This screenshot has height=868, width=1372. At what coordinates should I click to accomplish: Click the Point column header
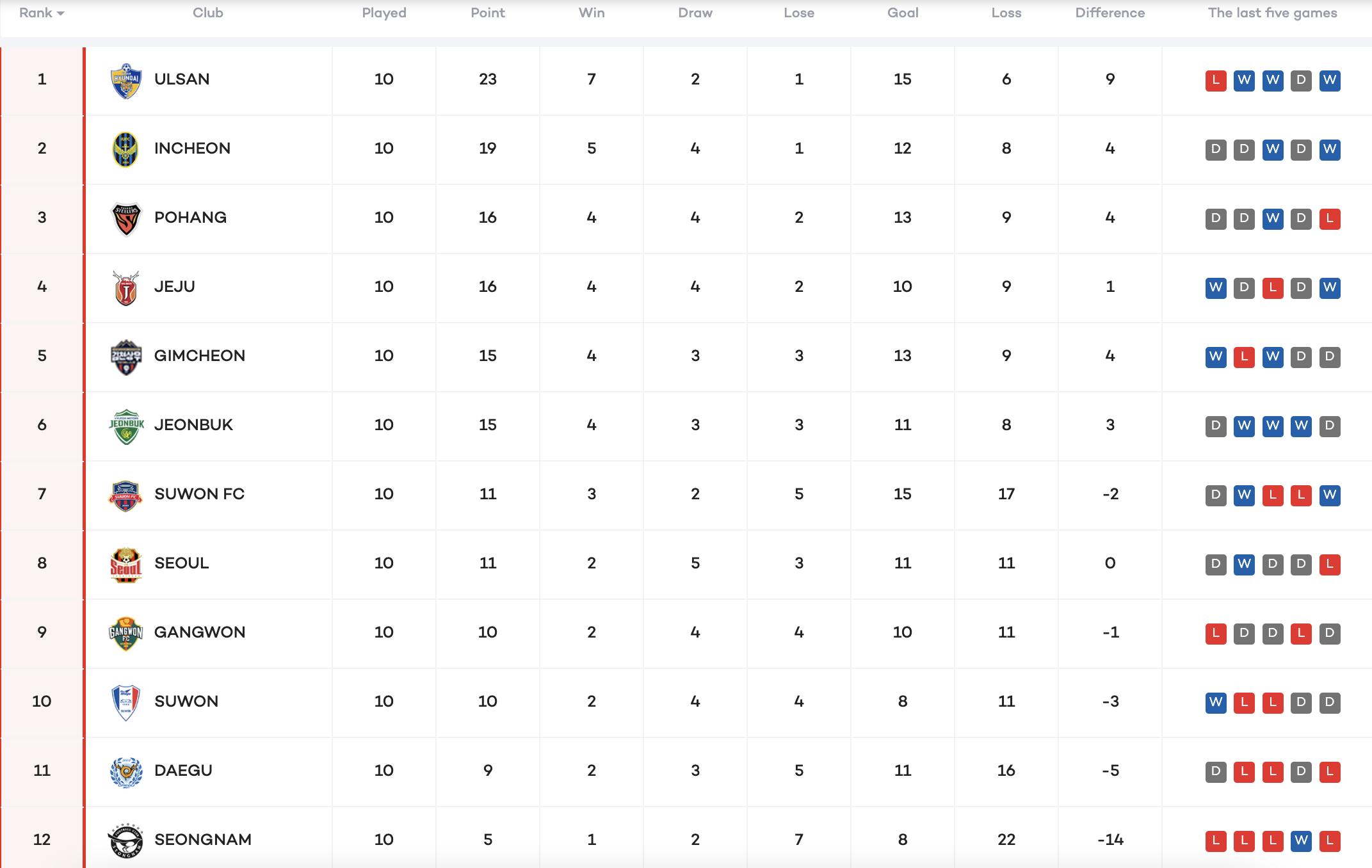(x=488, y=13)
